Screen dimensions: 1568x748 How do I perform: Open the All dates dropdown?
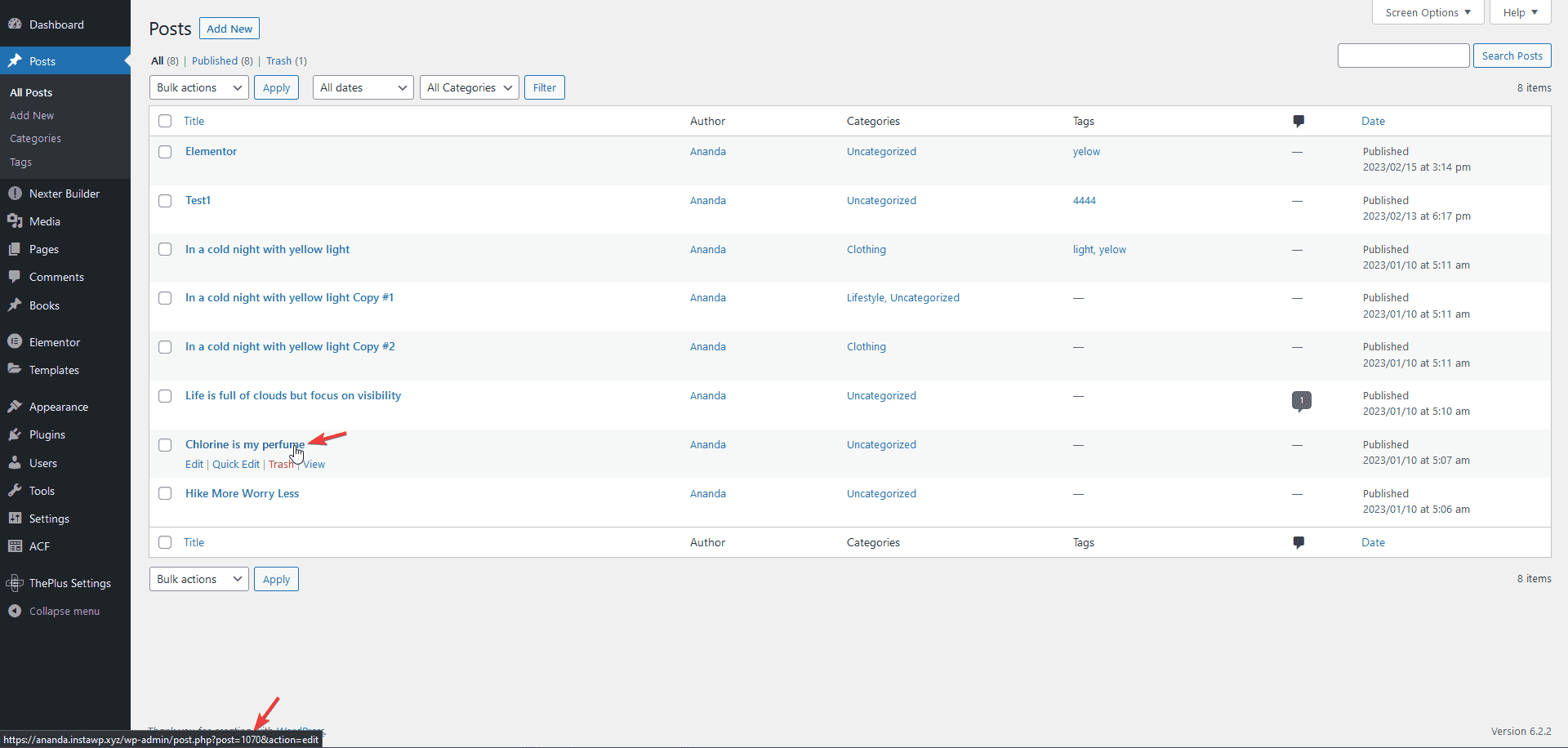coord(362,87)
